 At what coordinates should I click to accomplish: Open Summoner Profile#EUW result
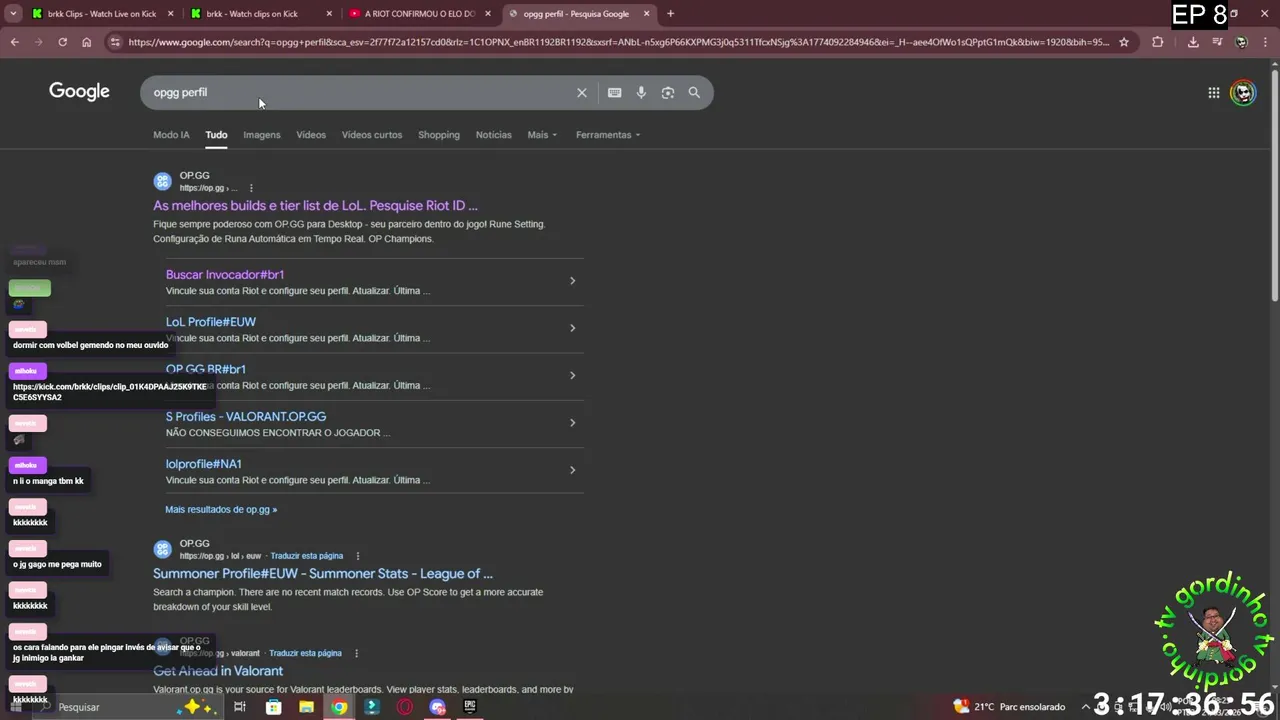(323, 574)
